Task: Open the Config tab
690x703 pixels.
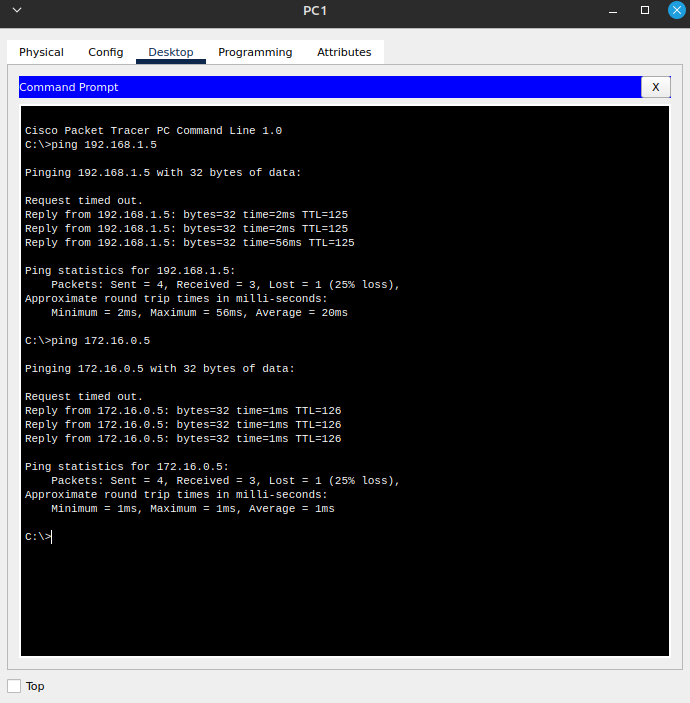Action: (106, 52)
